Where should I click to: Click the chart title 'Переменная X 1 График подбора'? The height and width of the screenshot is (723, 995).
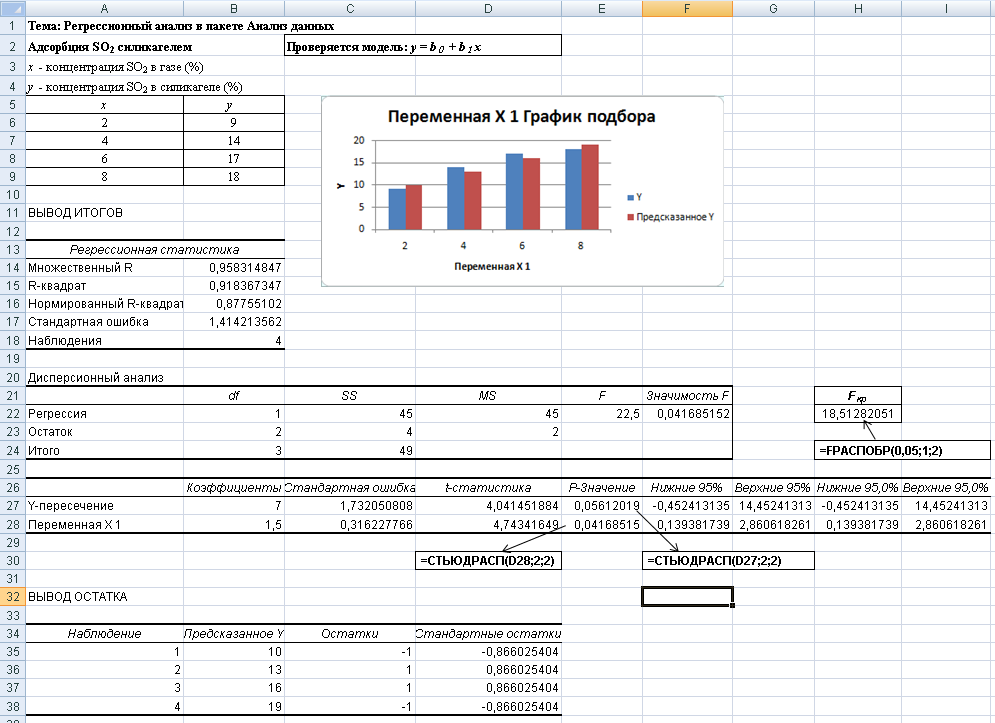[521, 117]
